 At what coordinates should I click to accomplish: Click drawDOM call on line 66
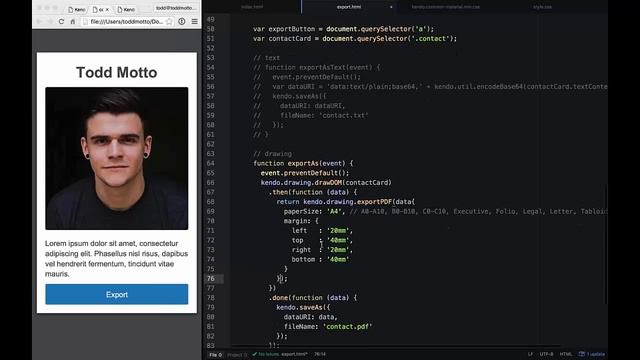(328, 182)
